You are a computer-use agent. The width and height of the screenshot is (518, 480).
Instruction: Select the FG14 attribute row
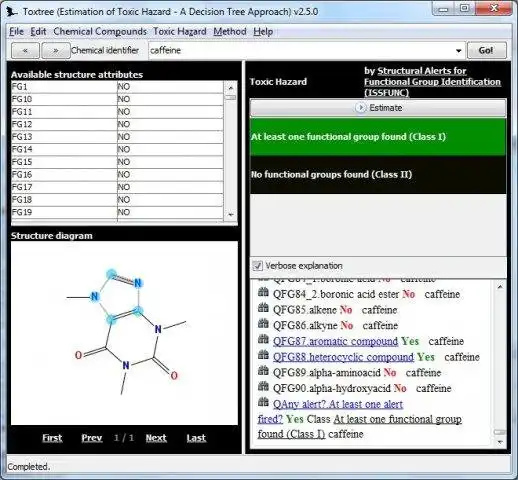point(117,149)
